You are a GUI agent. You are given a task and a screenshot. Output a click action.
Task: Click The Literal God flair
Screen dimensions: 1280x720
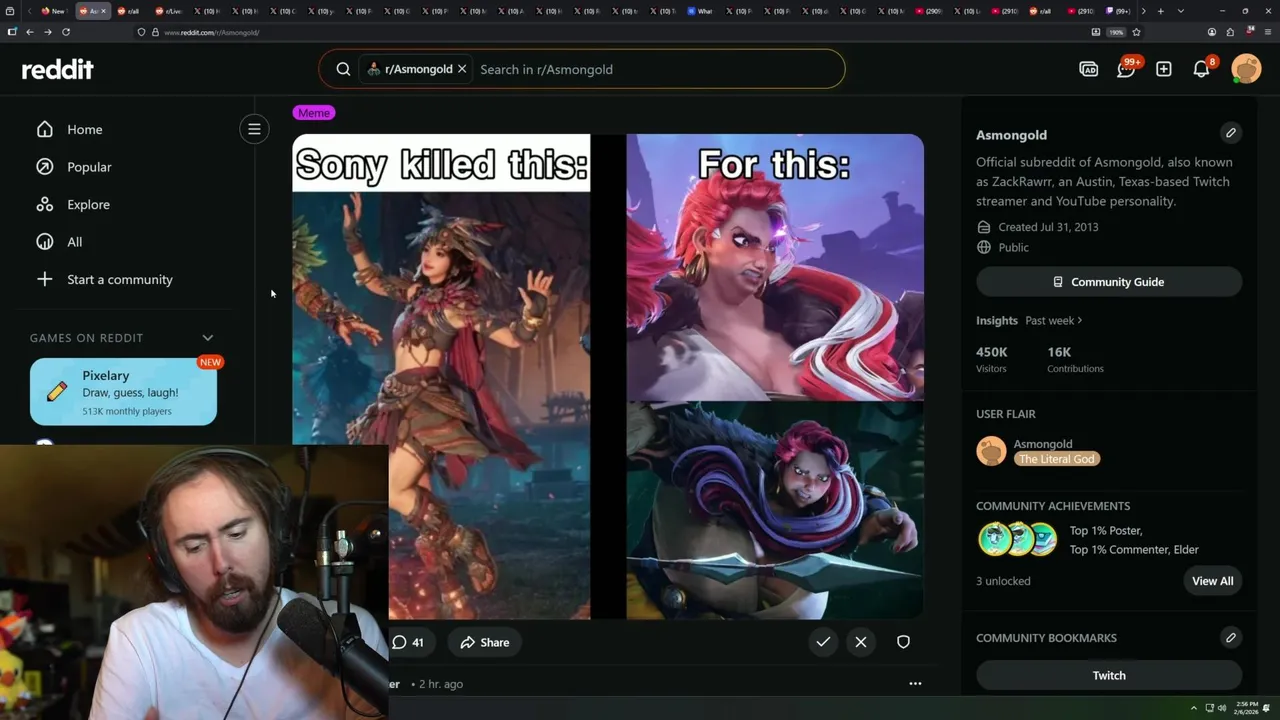pyautogui.click(x=1057, y=459)
